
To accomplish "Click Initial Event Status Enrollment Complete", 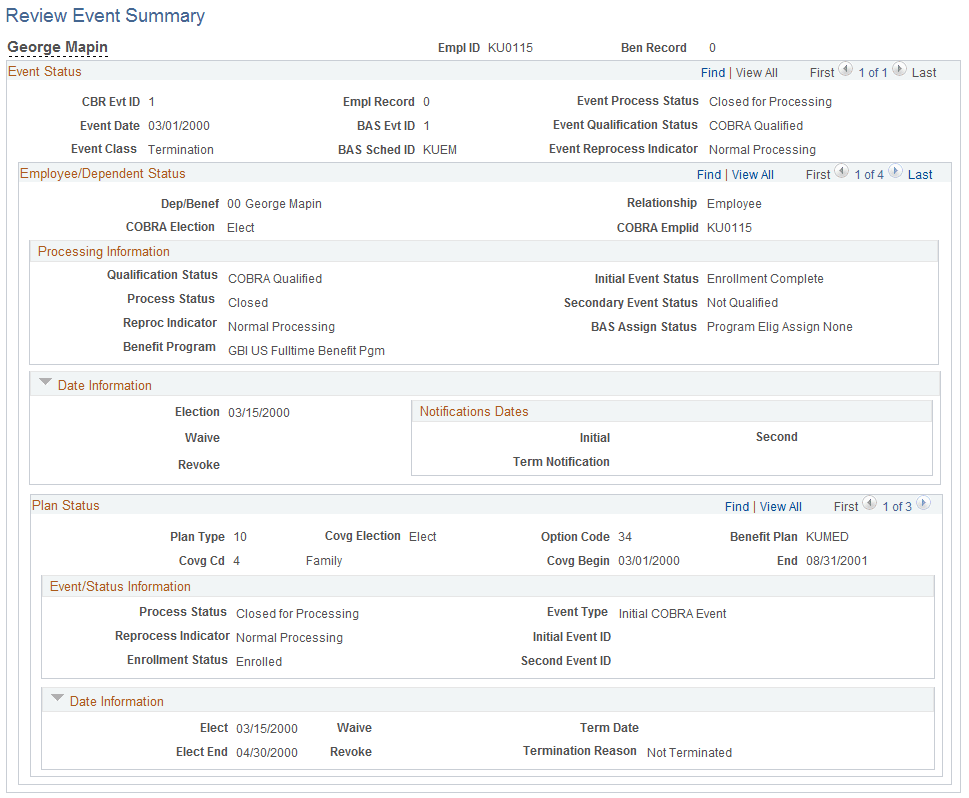I will point(765,279).
